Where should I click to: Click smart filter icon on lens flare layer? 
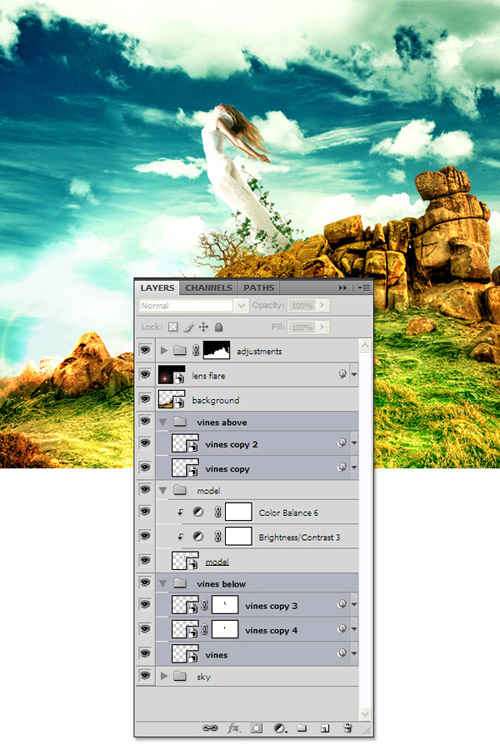(x=342, y=375)
